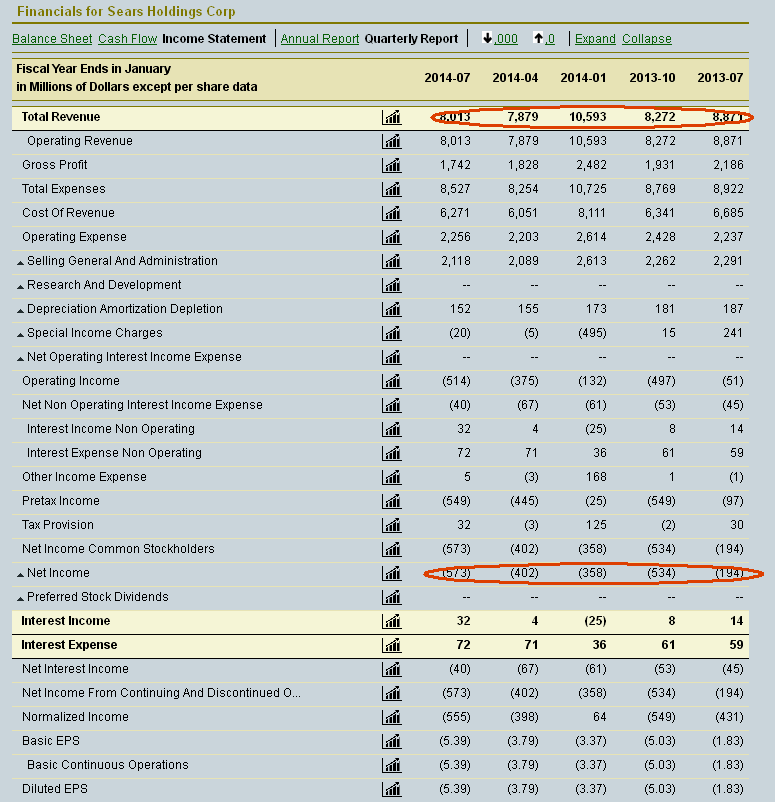Click the (495) Special Income Charges value
This screenshot has height=802, width=775.
592,333
